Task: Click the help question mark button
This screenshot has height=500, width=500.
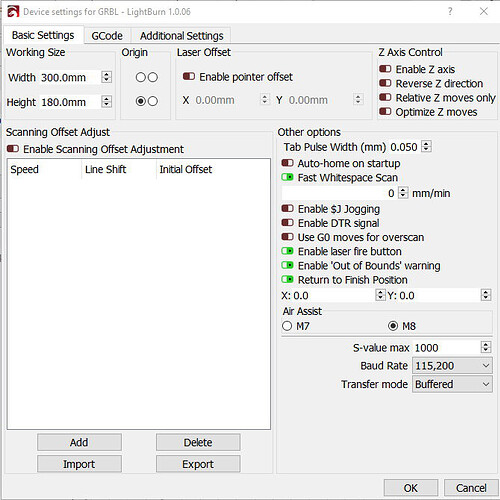Action: 450,11
